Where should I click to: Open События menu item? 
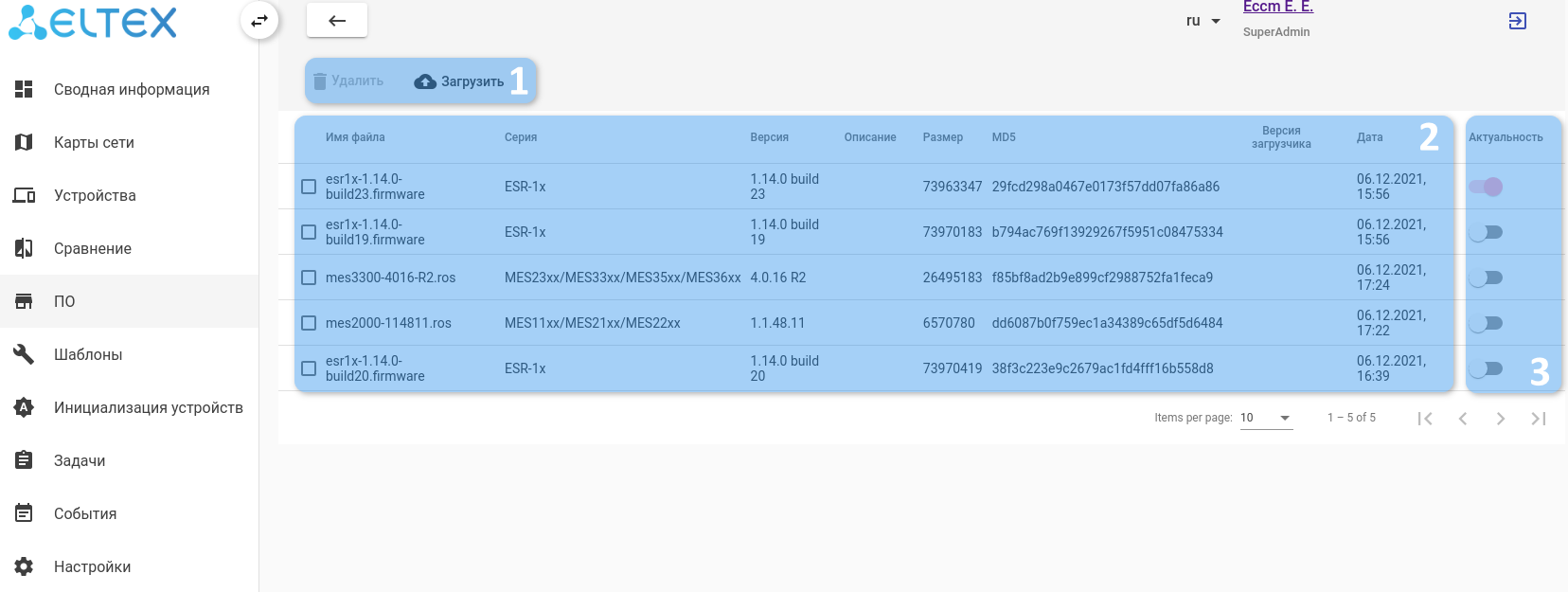[x=130, y=513]
